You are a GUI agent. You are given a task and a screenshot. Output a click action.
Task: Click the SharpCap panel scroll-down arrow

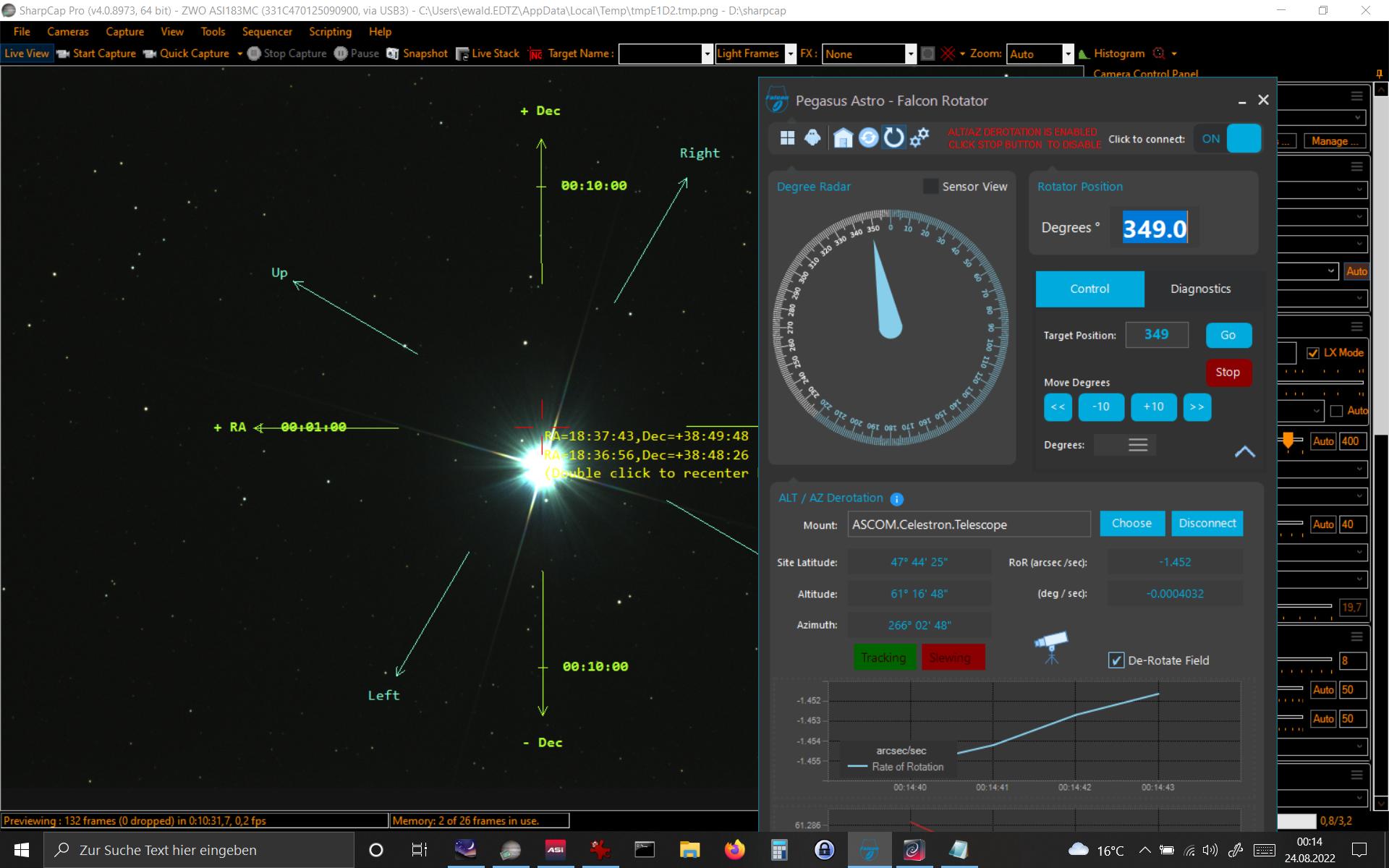1380,803
